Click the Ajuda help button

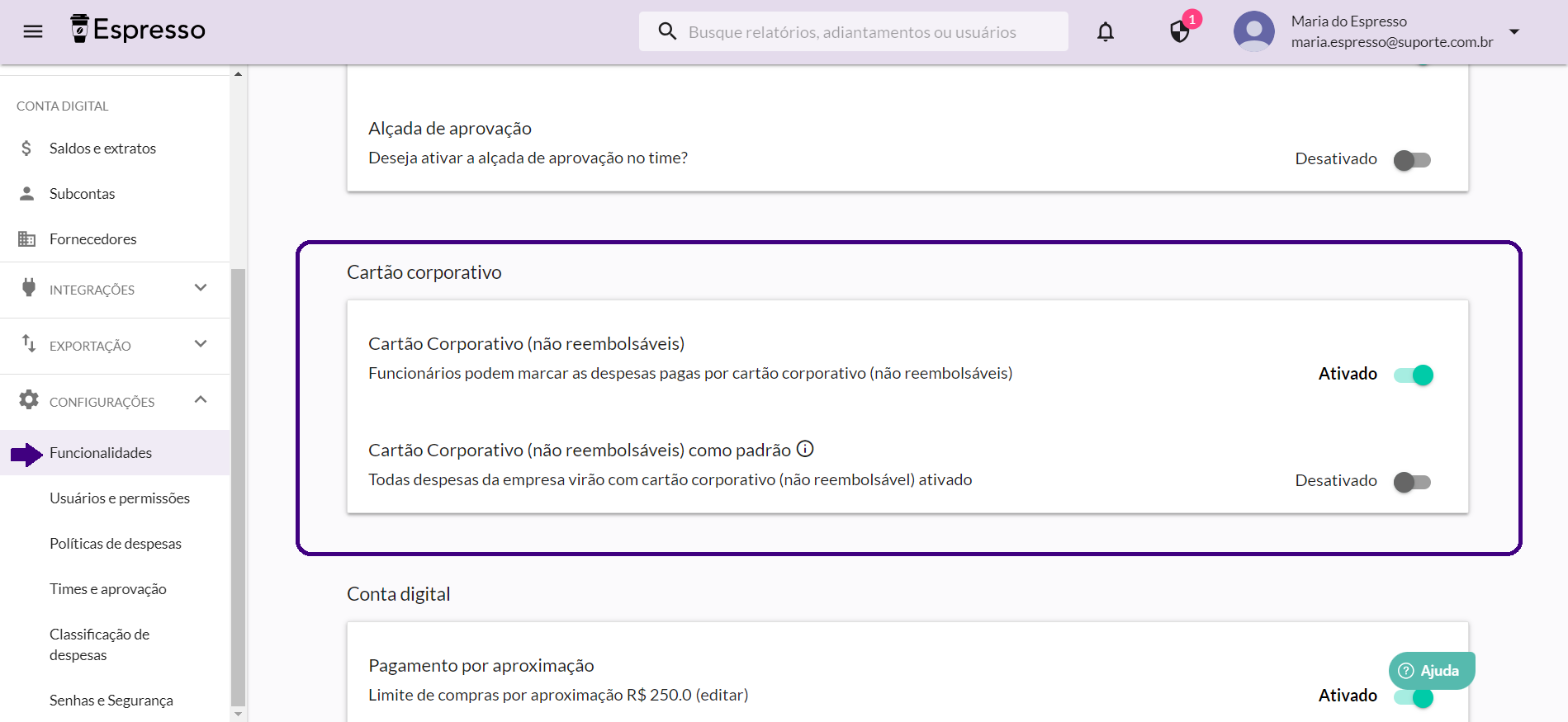coord(1432,671)
